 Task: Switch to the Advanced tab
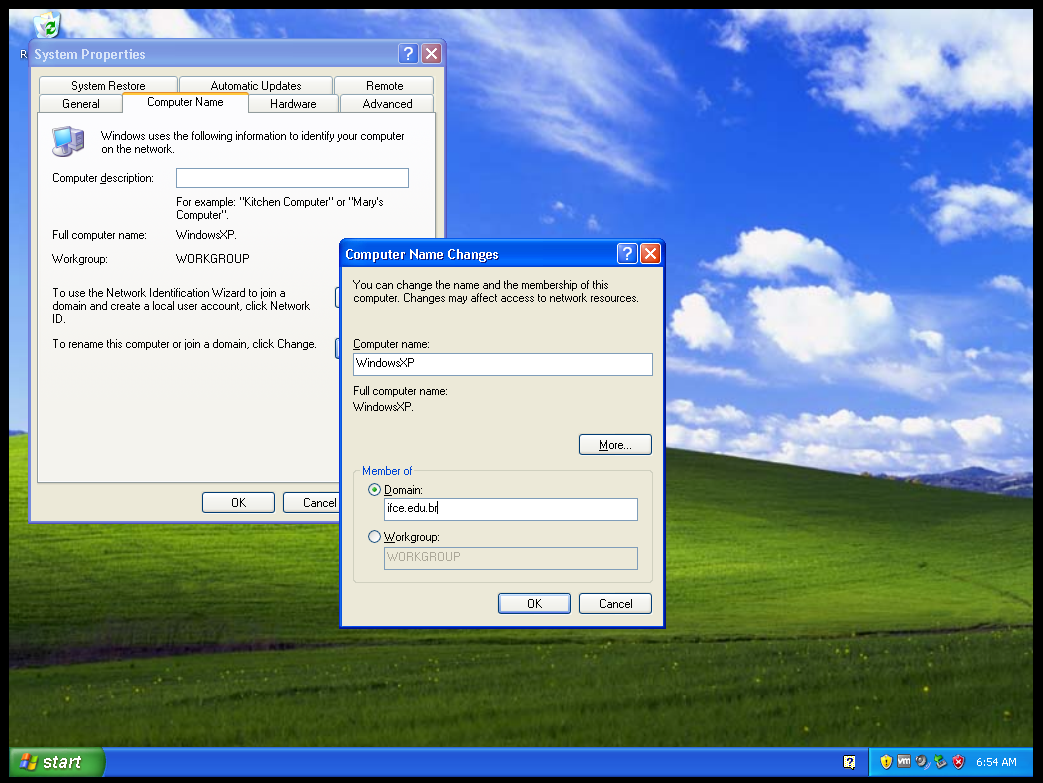pyautogui.click(x=387, y=104)
